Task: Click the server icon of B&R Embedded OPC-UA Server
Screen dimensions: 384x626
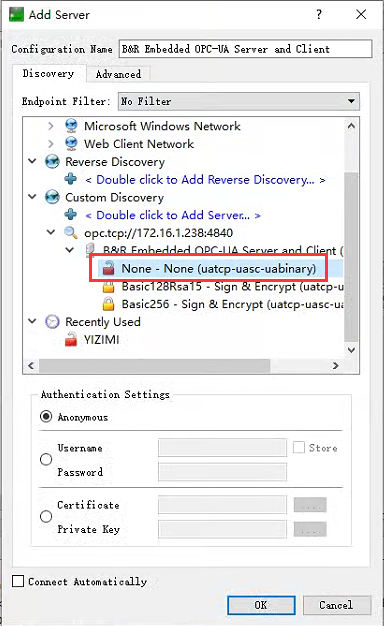Action: click(x=91, y=250)
